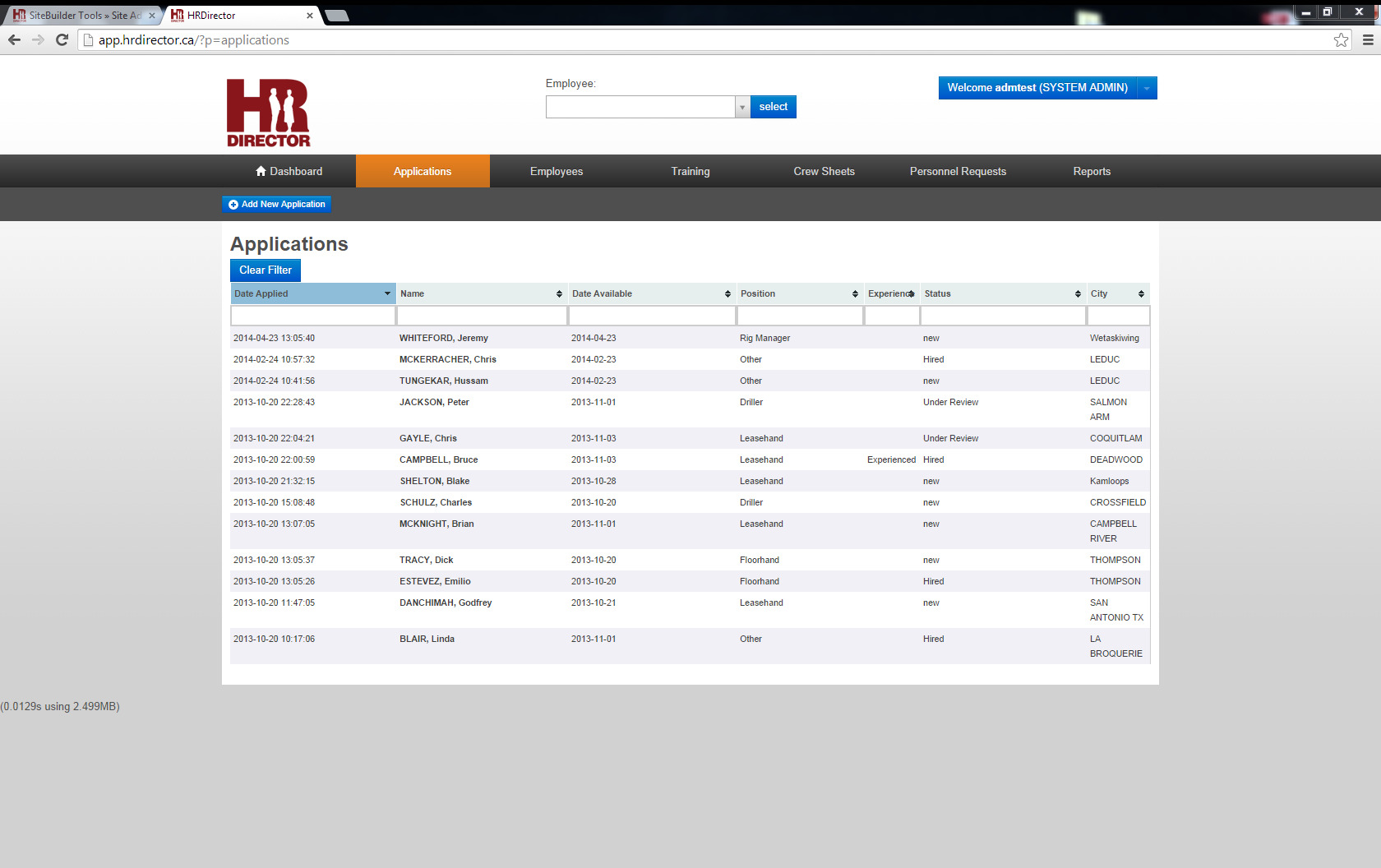1381x868 pixels.
Task: Click the Employee text field
Action: point(640,107)
